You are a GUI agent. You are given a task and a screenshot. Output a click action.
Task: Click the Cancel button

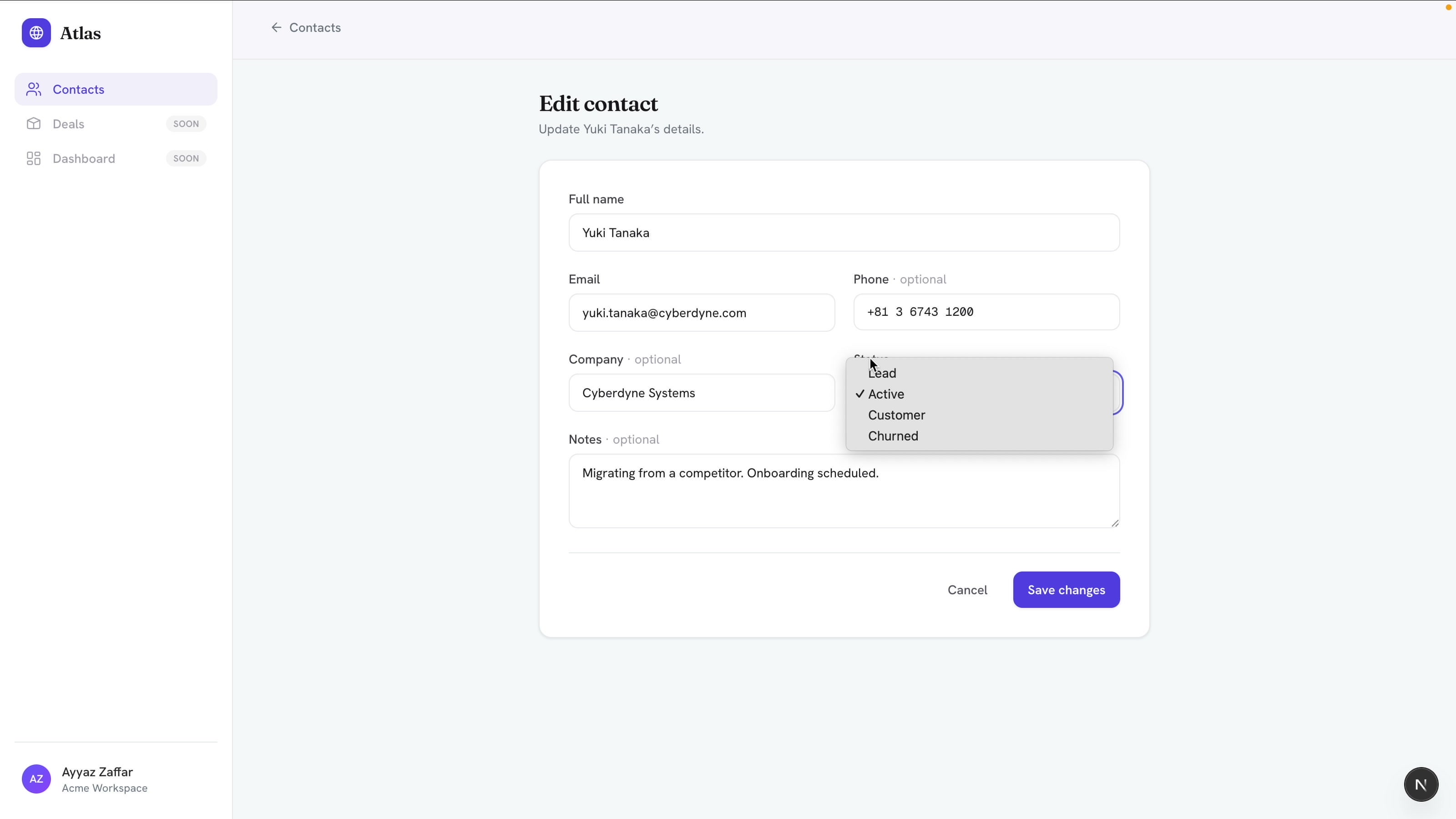pyautogui.click(x=967, y=590)
